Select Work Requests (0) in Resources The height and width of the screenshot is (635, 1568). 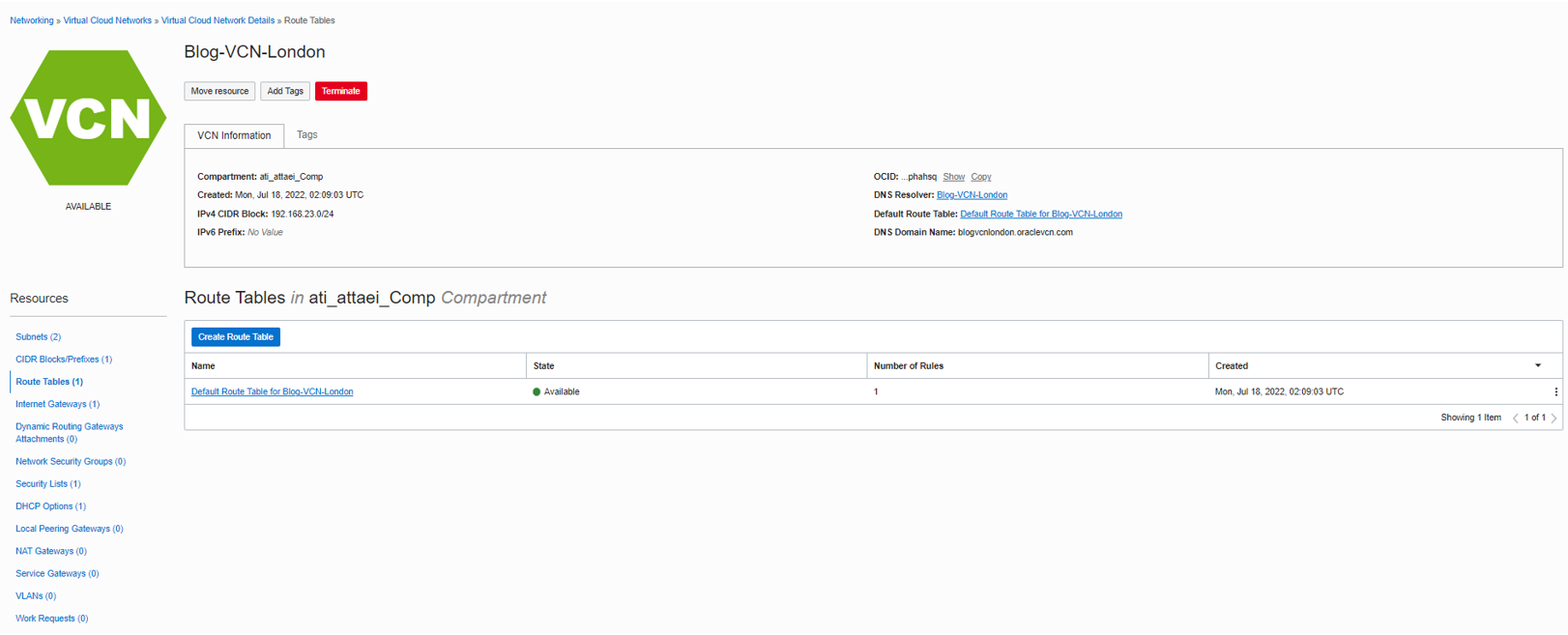point(52,619)
